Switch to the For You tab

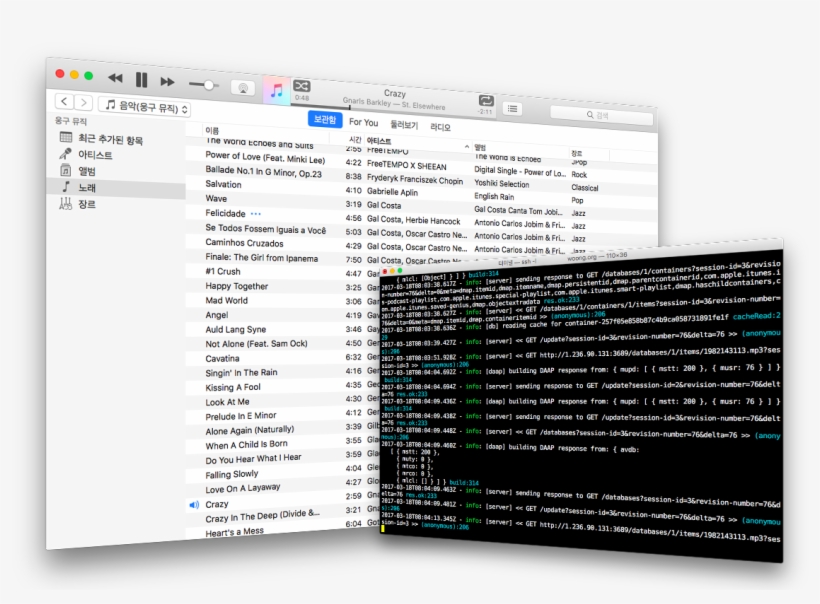363,122
